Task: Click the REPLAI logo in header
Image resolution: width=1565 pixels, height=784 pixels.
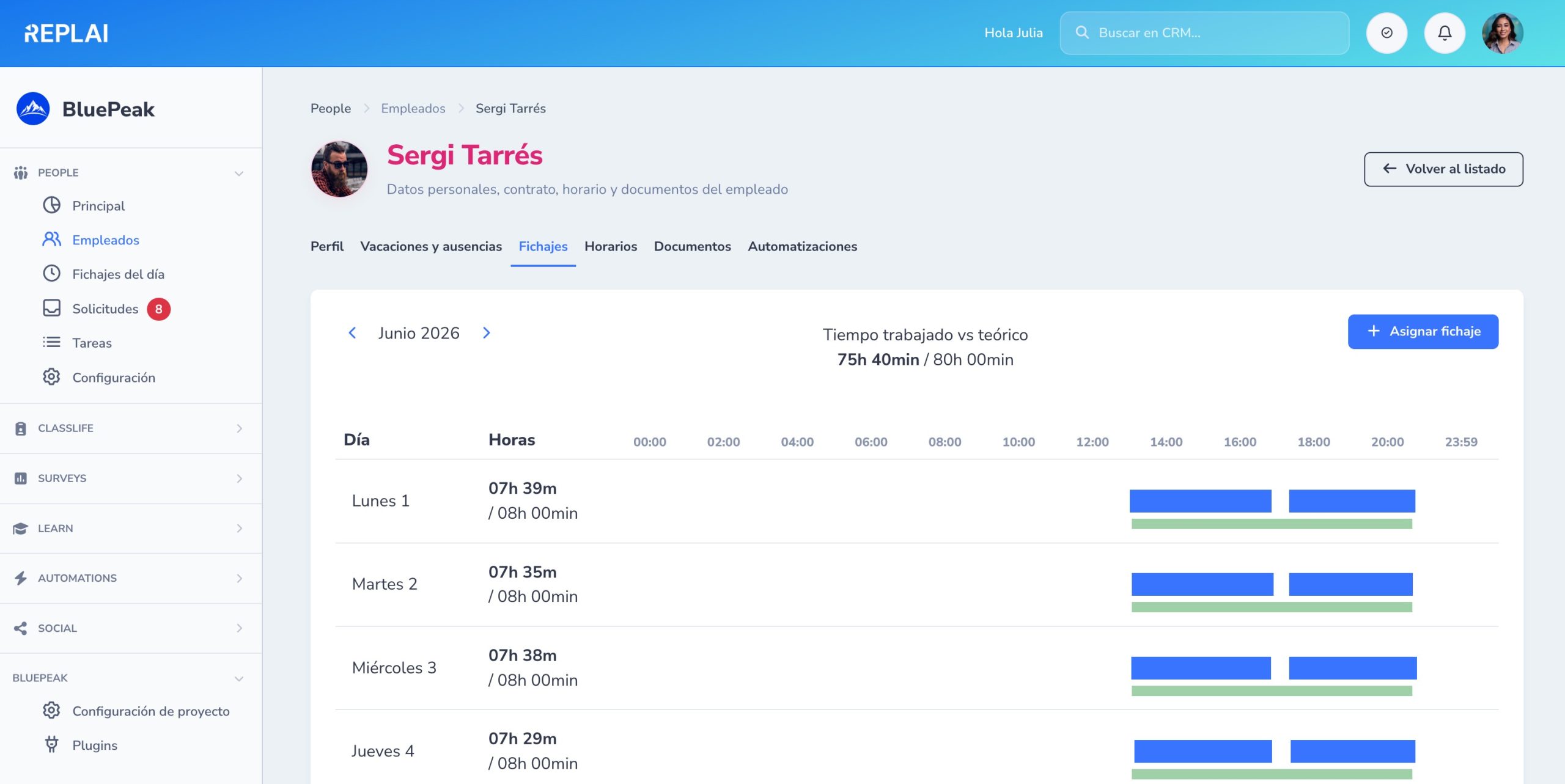Action: pos(66,33)
